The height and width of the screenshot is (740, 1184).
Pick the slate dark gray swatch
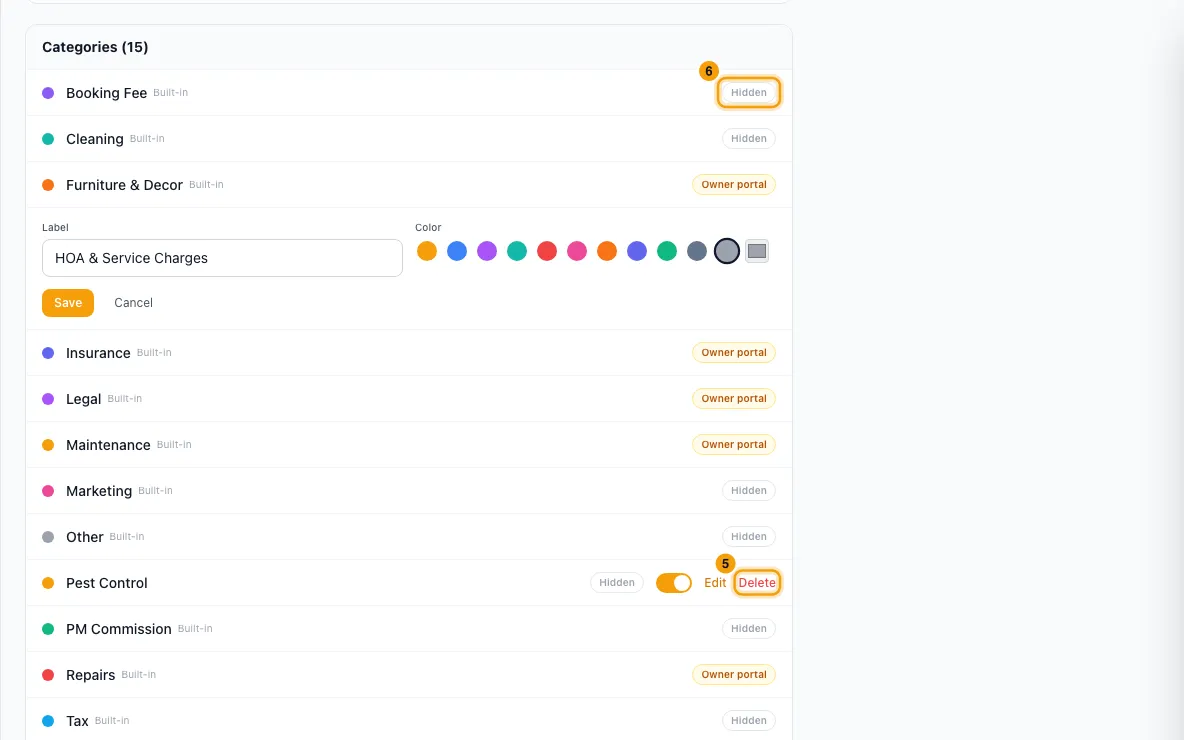(697, 251)
